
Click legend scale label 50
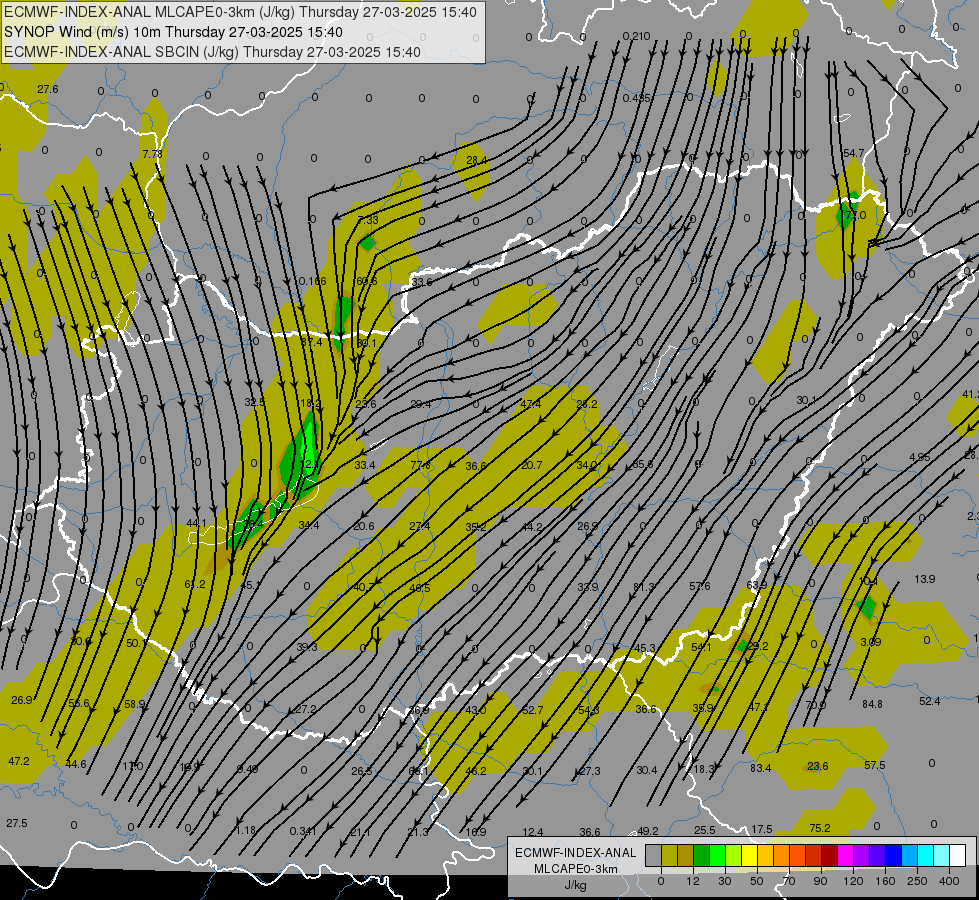coord(756,881)
